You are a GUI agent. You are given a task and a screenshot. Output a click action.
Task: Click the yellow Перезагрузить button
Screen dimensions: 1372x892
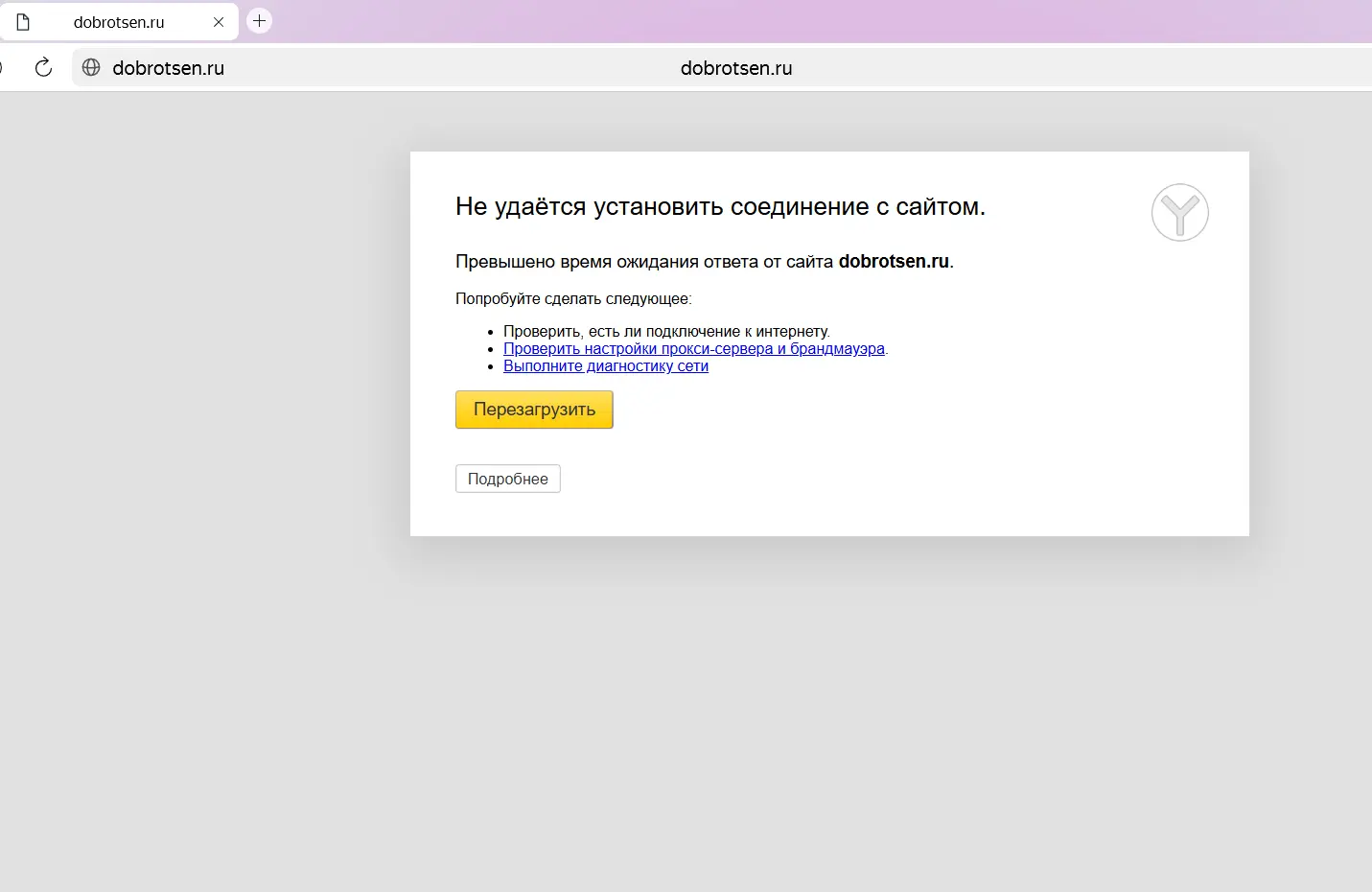coord(534,410)
